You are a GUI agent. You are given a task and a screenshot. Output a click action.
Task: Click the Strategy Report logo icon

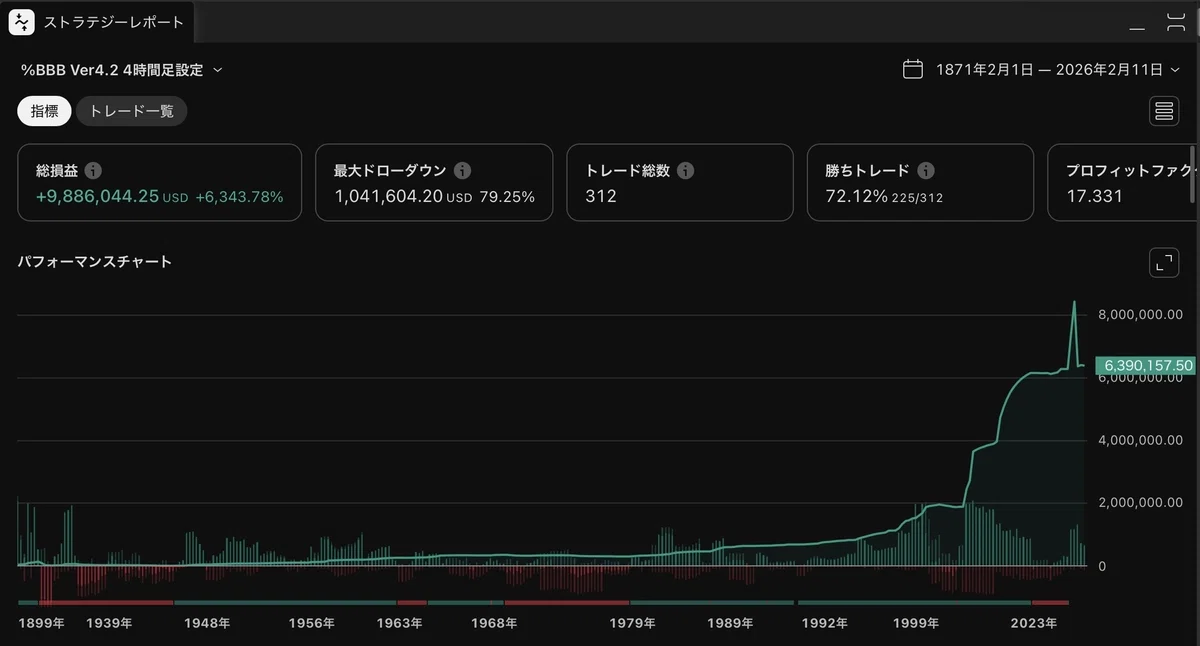22,22
